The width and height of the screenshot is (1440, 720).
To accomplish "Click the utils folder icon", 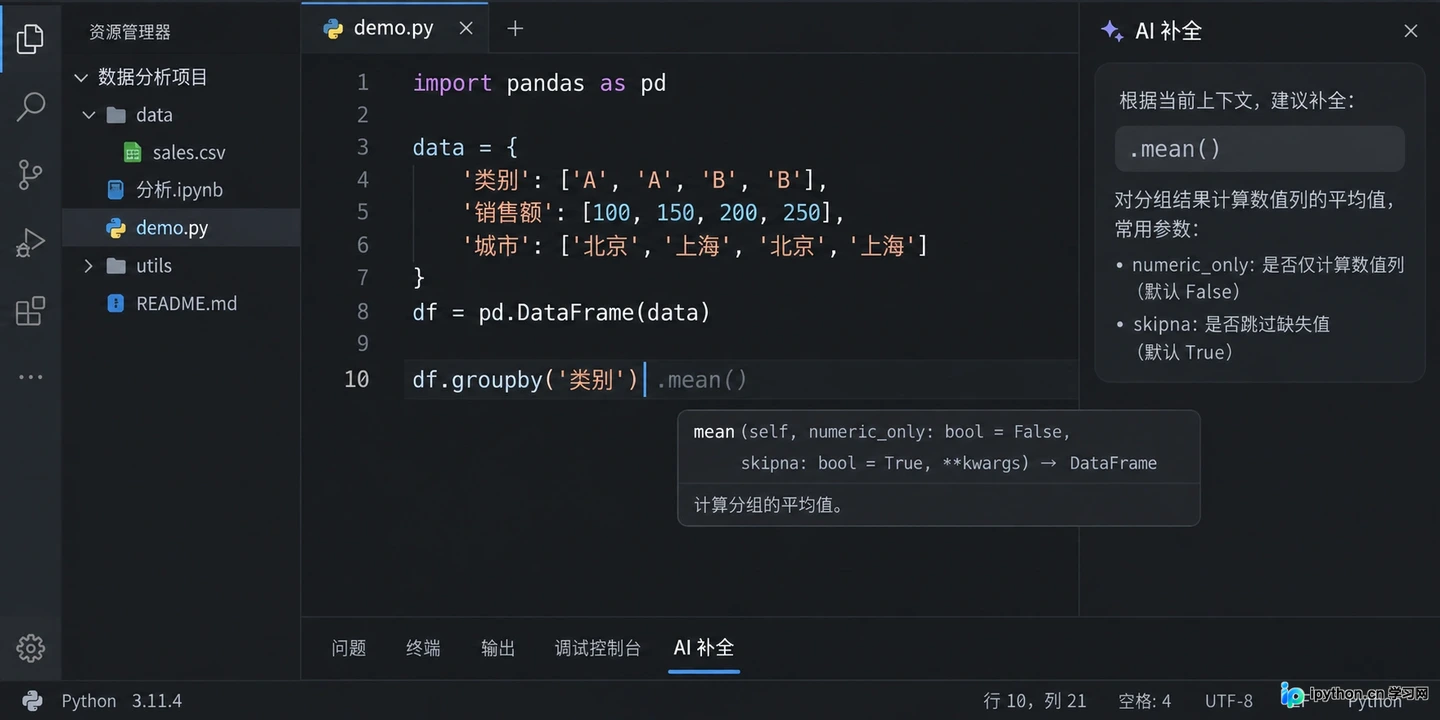I will point(117,266).
